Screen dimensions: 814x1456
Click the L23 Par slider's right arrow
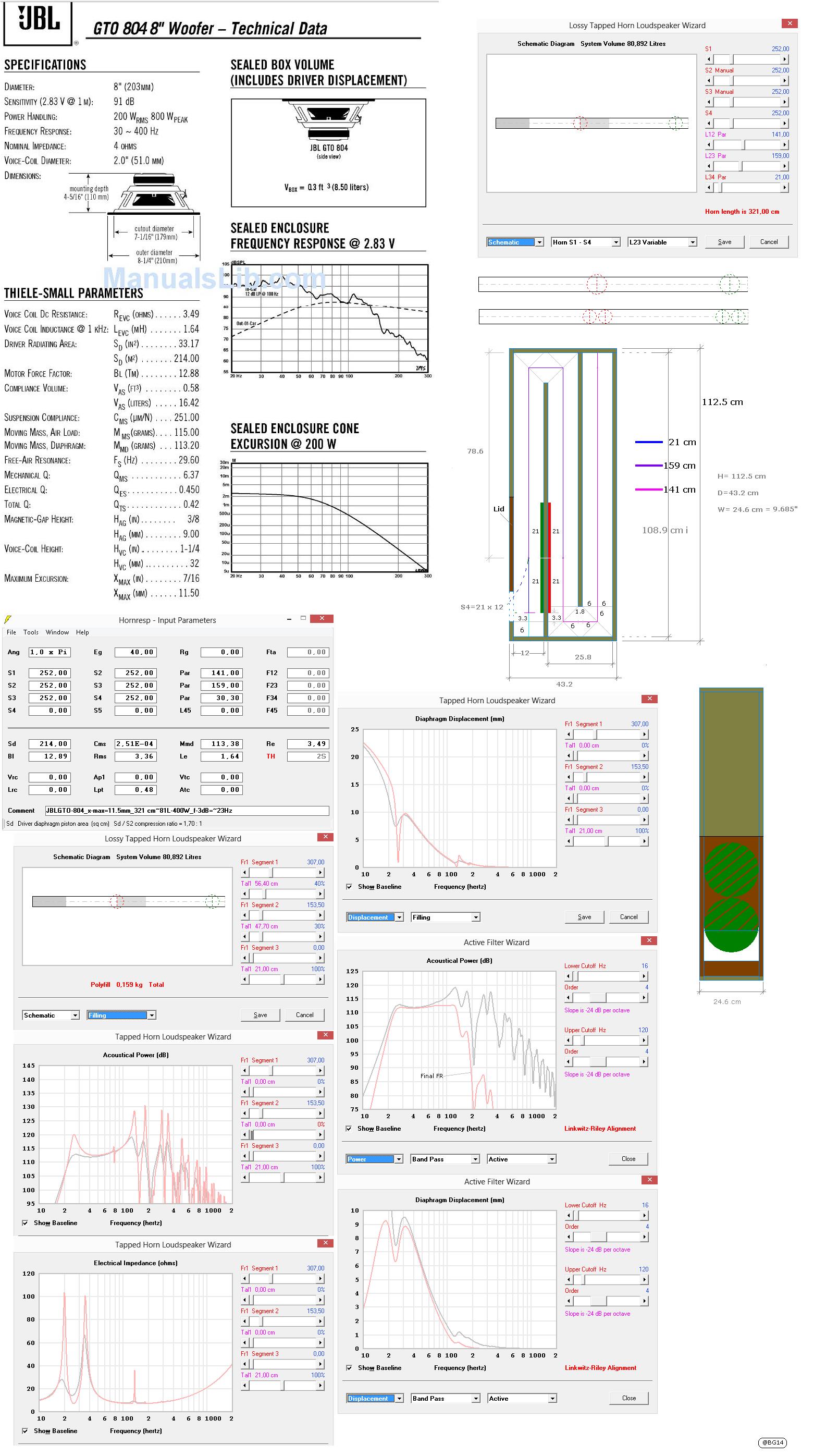[785, 166]
